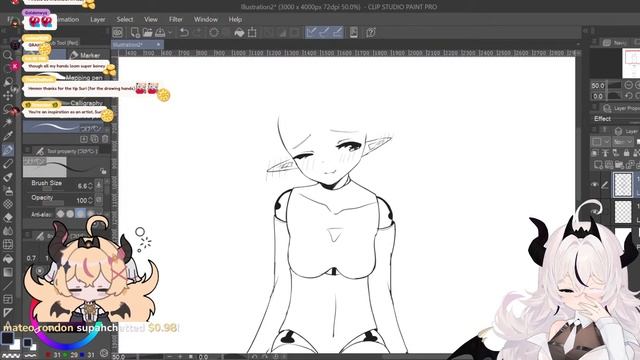640x360 pixels.
Task: Click the smartphone connect icon
Action: [353, 33]
